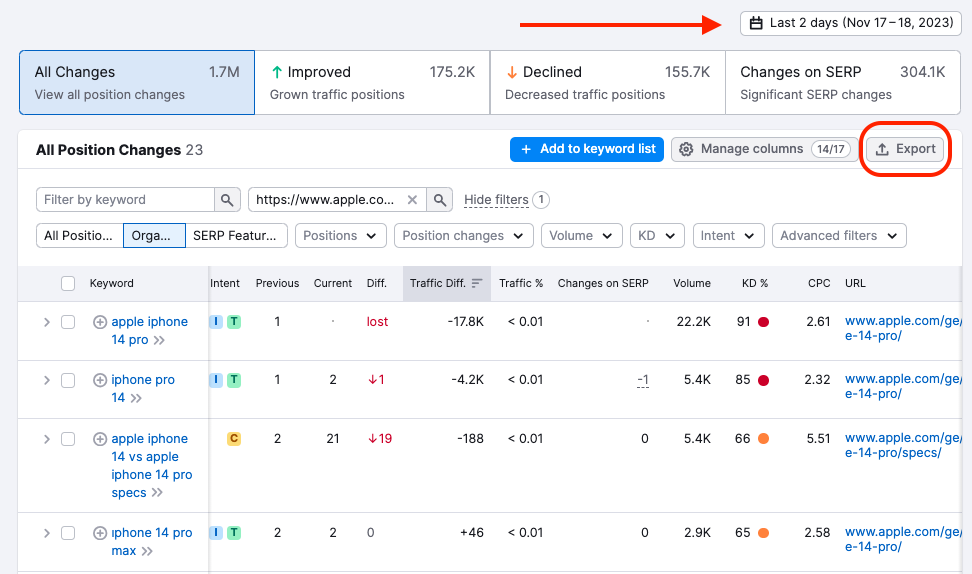Tick the checkbox for 'iphone pro 14' row
Viewport: 972px width, 574px height.
click(x=68, y=380)
